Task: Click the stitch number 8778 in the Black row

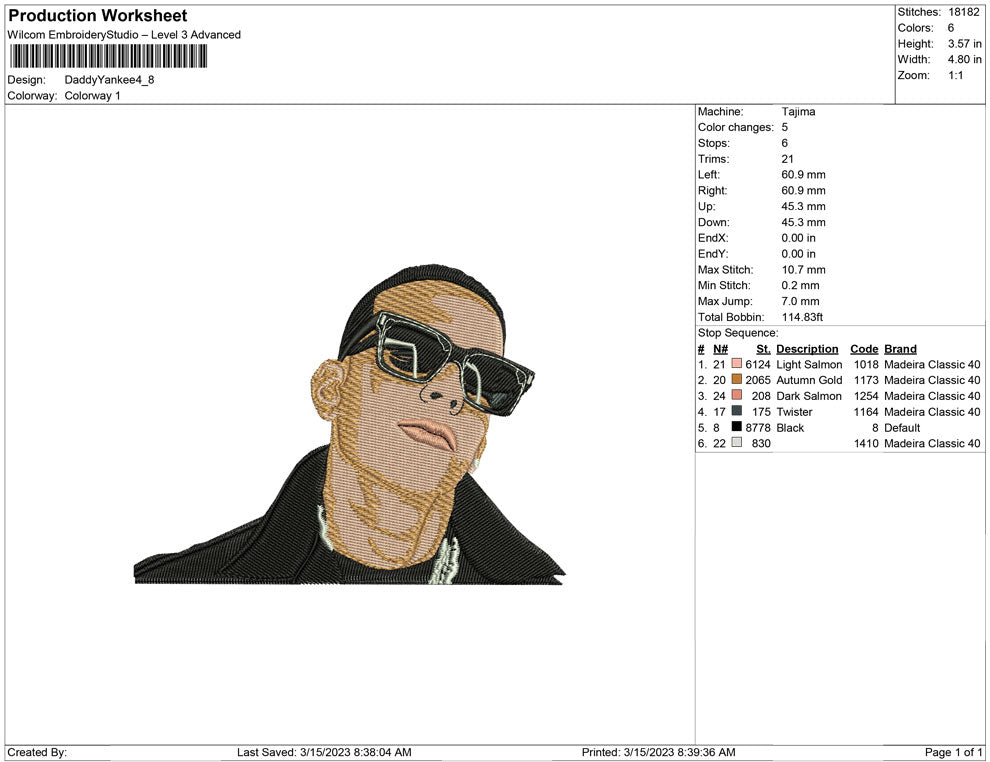Action: click(x=758, y=427)
